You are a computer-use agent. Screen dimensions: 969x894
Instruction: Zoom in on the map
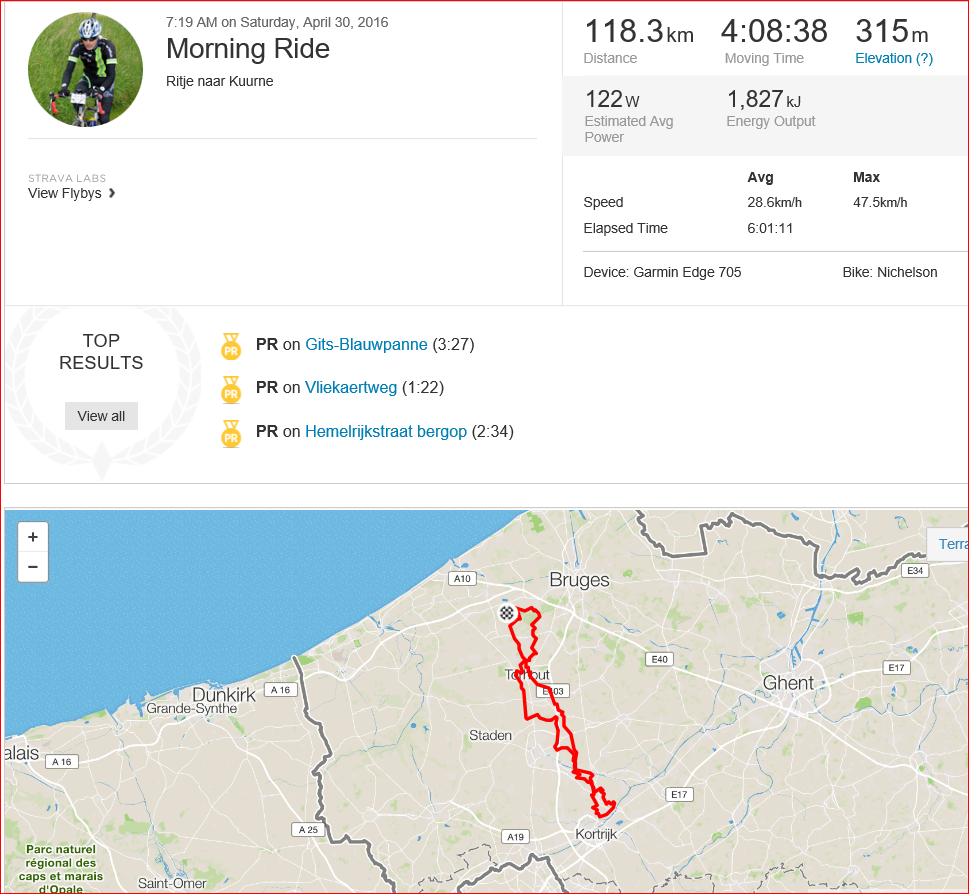tap(33, 537)
